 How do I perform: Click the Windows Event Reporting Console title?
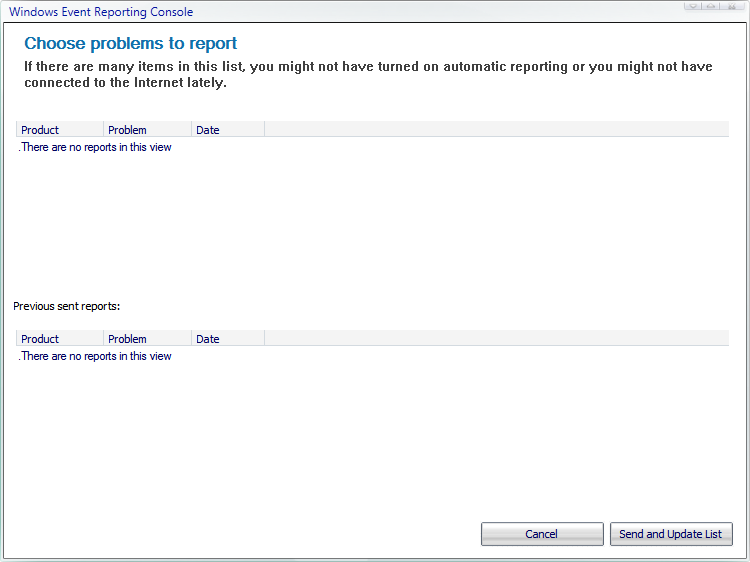coord(101,12)
